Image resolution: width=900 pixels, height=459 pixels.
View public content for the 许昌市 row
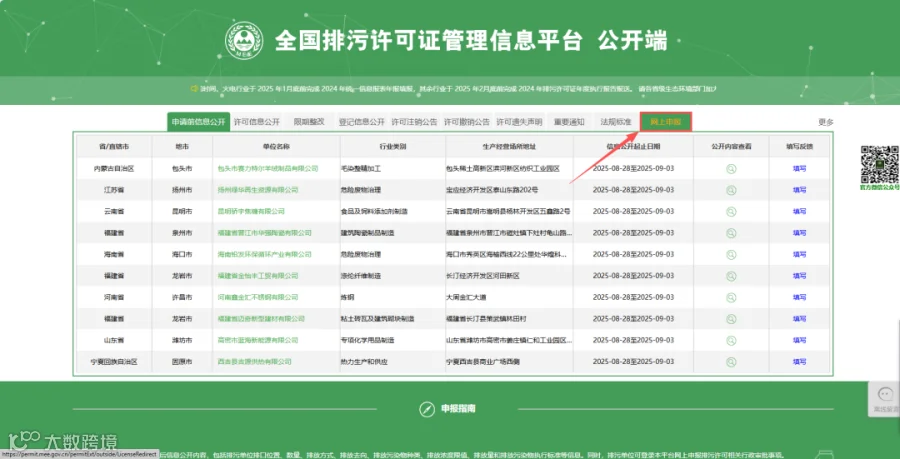tap(731, 297)
